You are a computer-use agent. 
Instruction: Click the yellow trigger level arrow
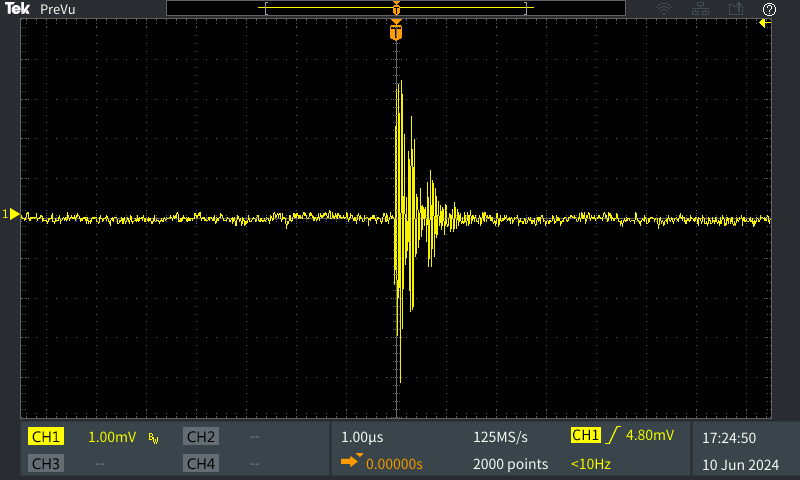(x=765, y=23)
